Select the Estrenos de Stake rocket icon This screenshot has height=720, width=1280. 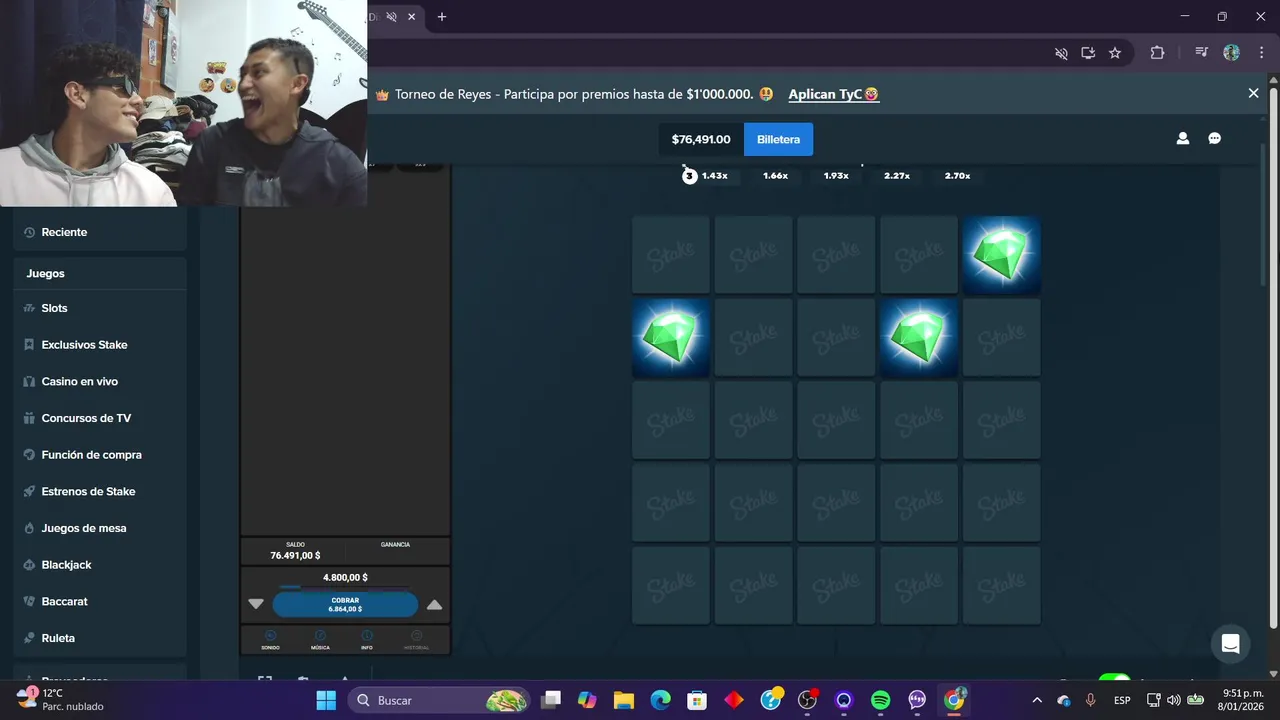29,491
